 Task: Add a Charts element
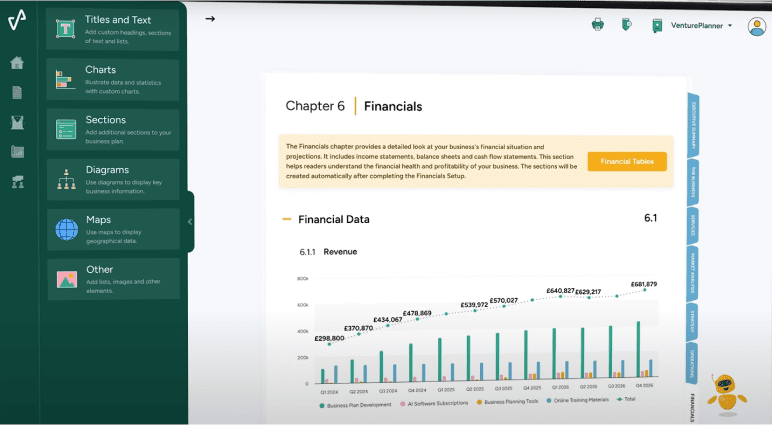tap(112, 80)
